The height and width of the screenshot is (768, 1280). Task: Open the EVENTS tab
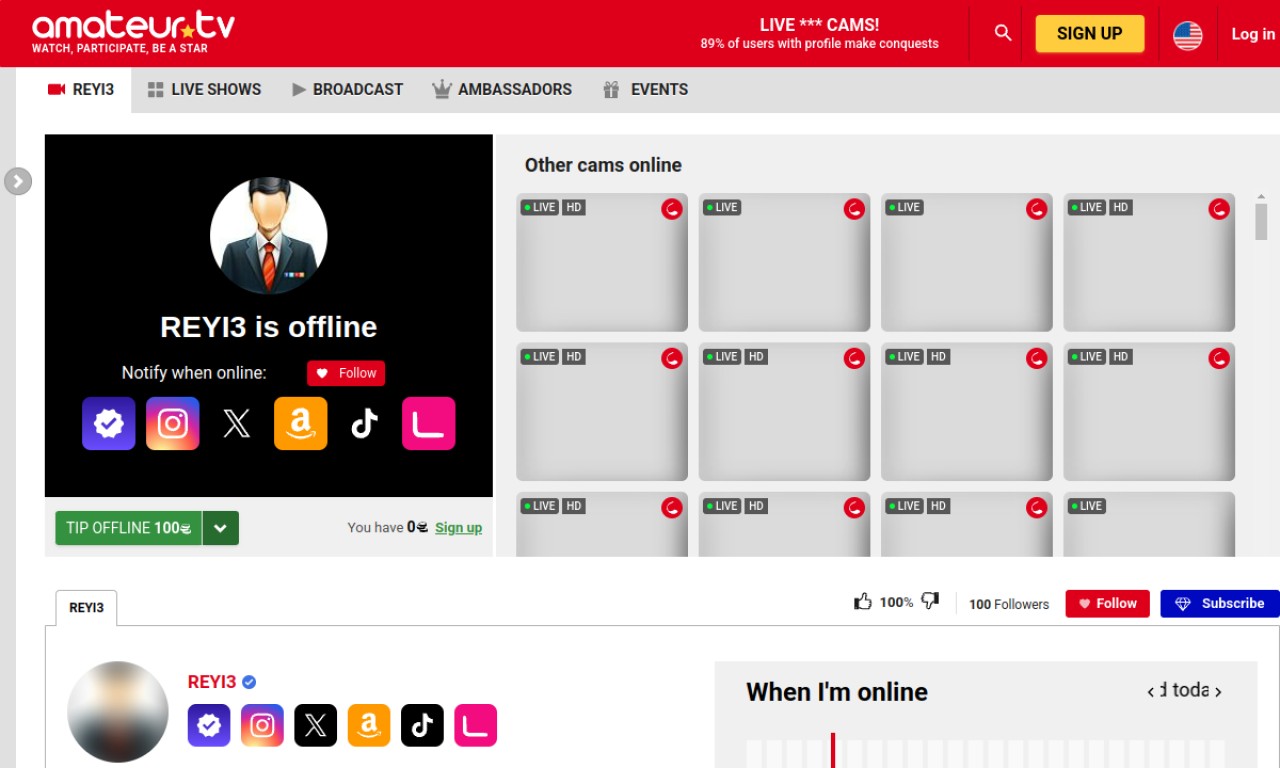tap(645, 90)
